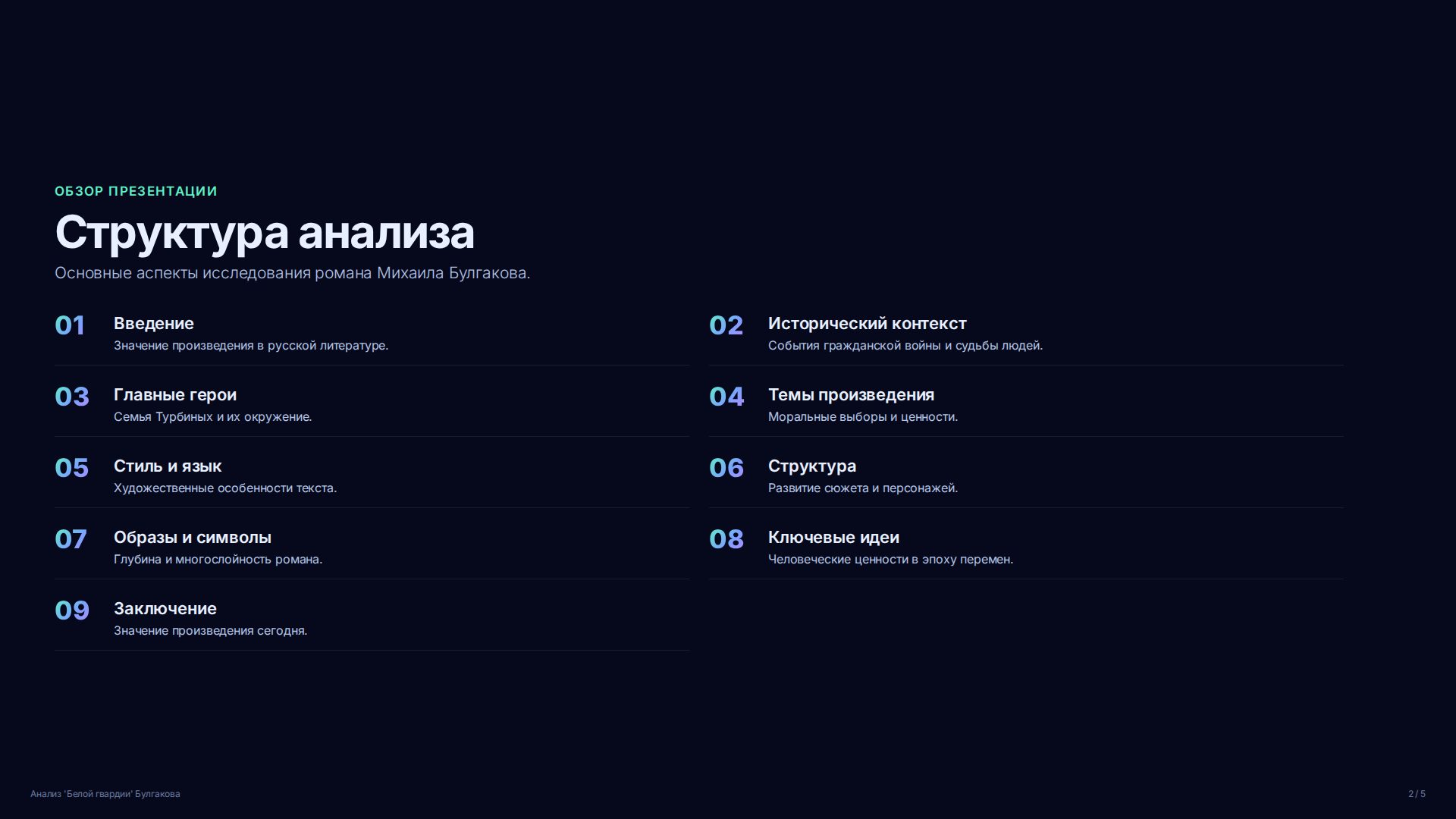Image resolution: width=1456 pixels, height=819 pixels.
Task: Click the number 01
Action: [x=70, y=325]
